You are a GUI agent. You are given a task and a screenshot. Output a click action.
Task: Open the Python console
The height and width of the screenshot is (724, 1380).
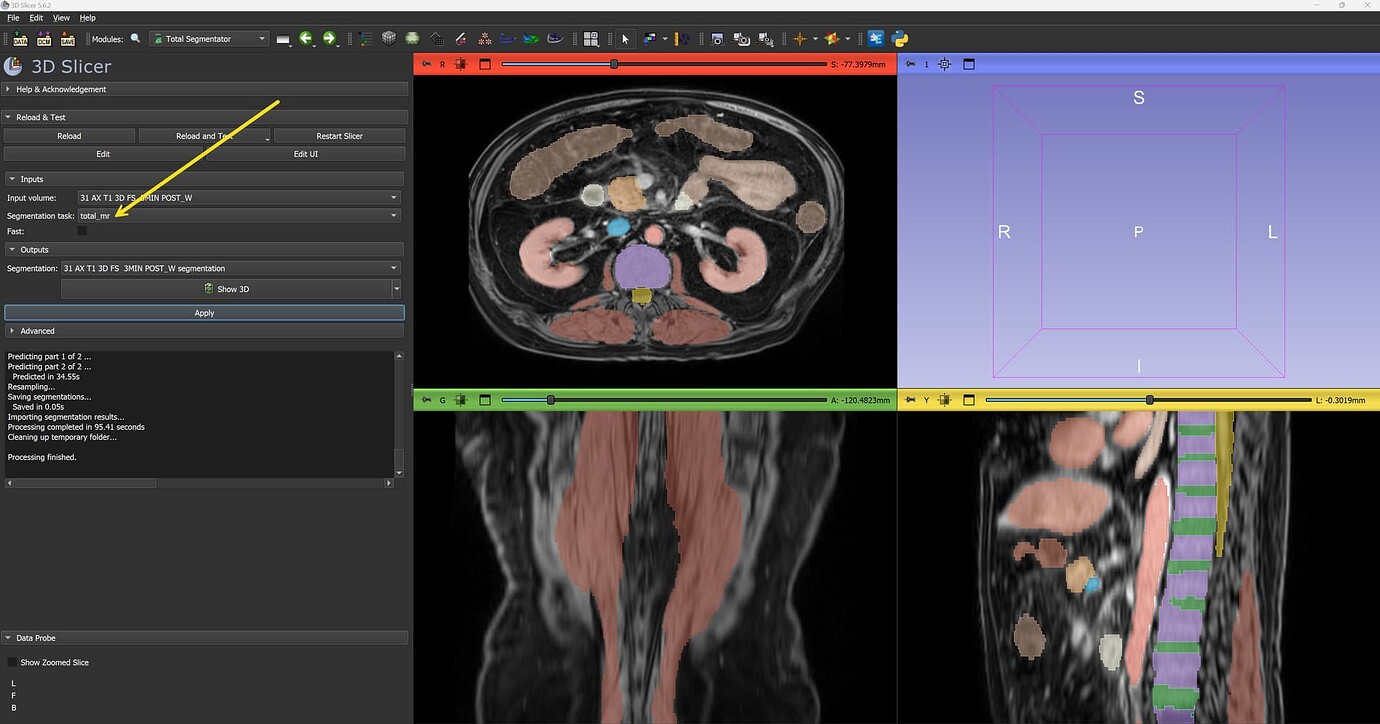[x=898, y=39]
